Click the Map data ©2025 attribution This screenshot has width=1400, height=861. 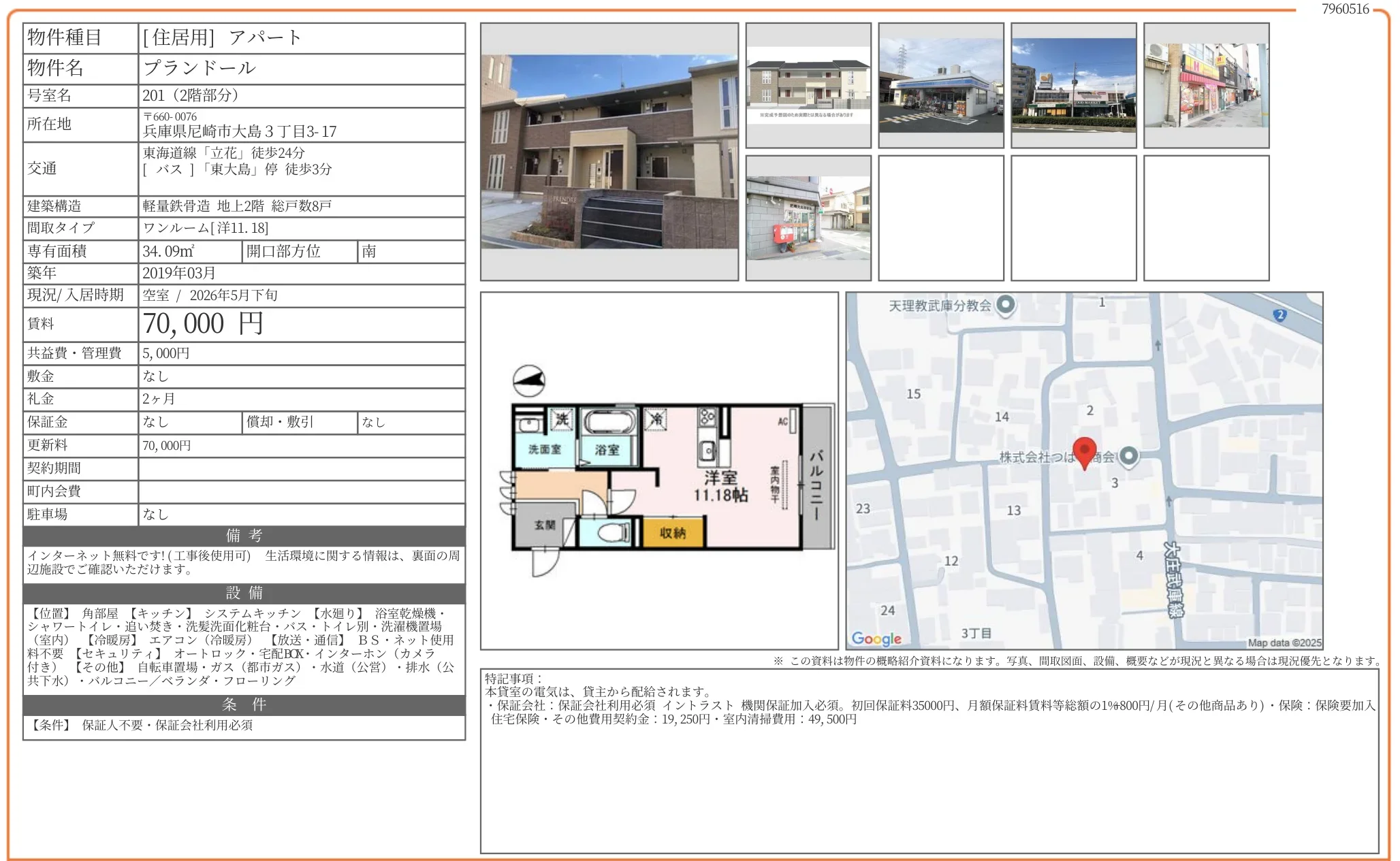(x=1284, y=643)
